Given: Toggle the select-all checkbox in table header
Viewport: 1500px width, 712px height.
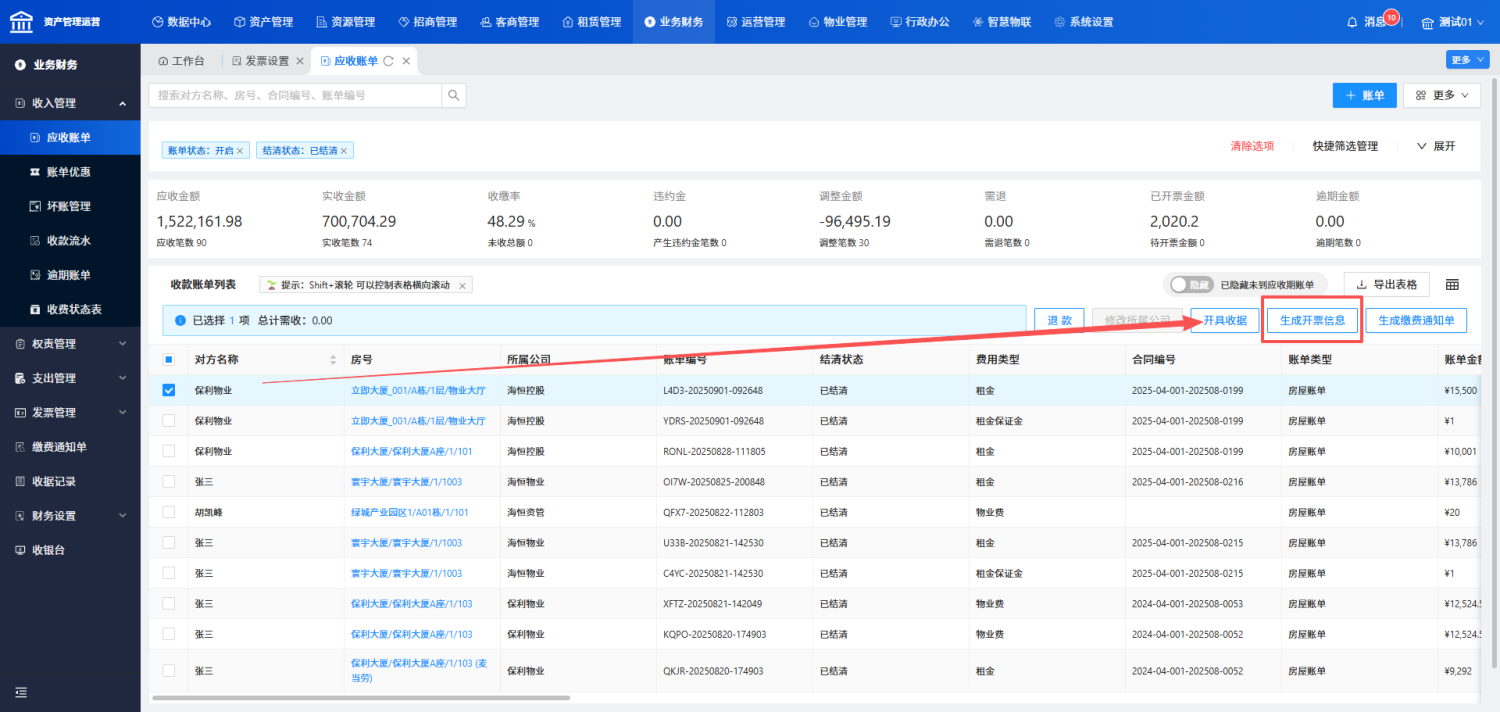Looking at the screenshot, I should point(169,359).
